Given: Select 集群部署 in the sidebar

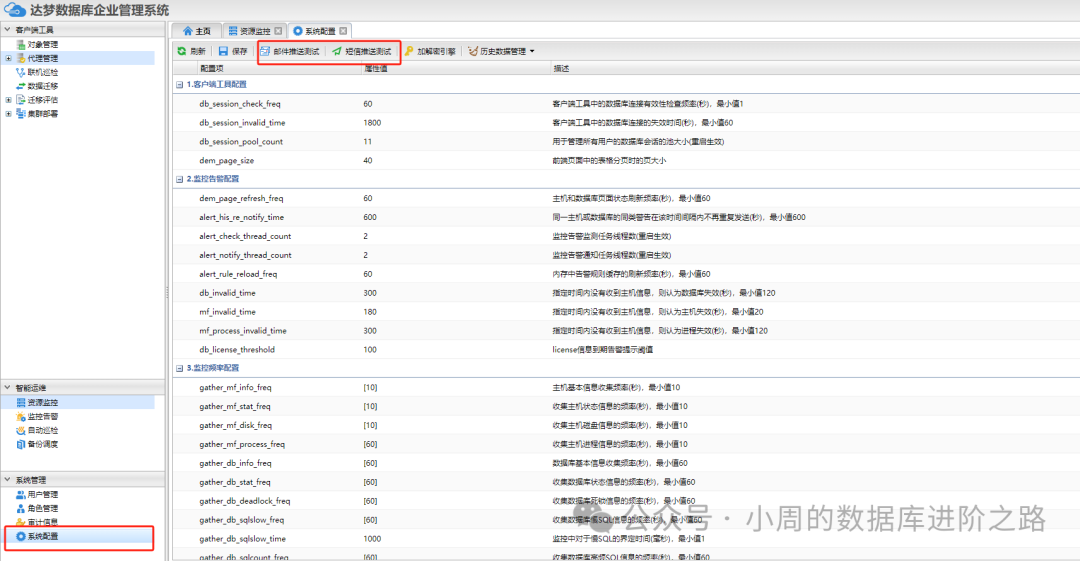Looking at the screenshot, I should point(43,114).
